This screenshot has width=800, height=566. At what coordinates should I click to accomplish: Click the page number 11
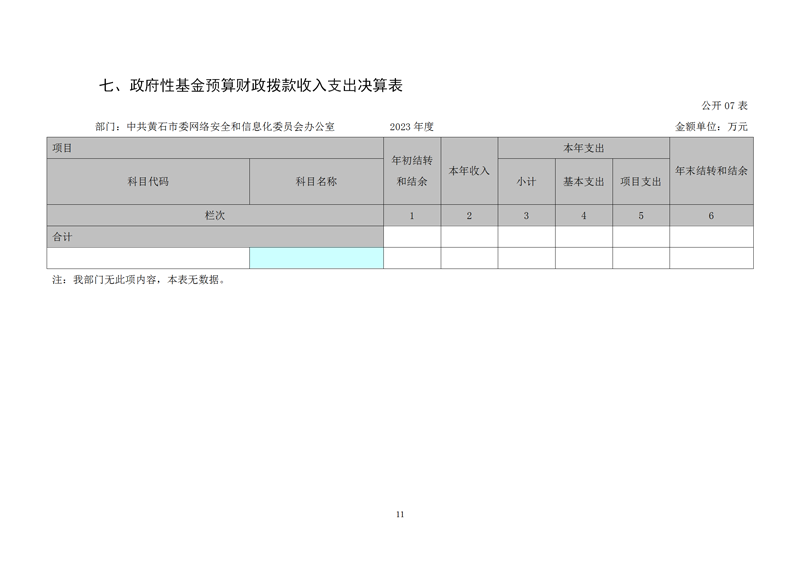tap(400, 514)
